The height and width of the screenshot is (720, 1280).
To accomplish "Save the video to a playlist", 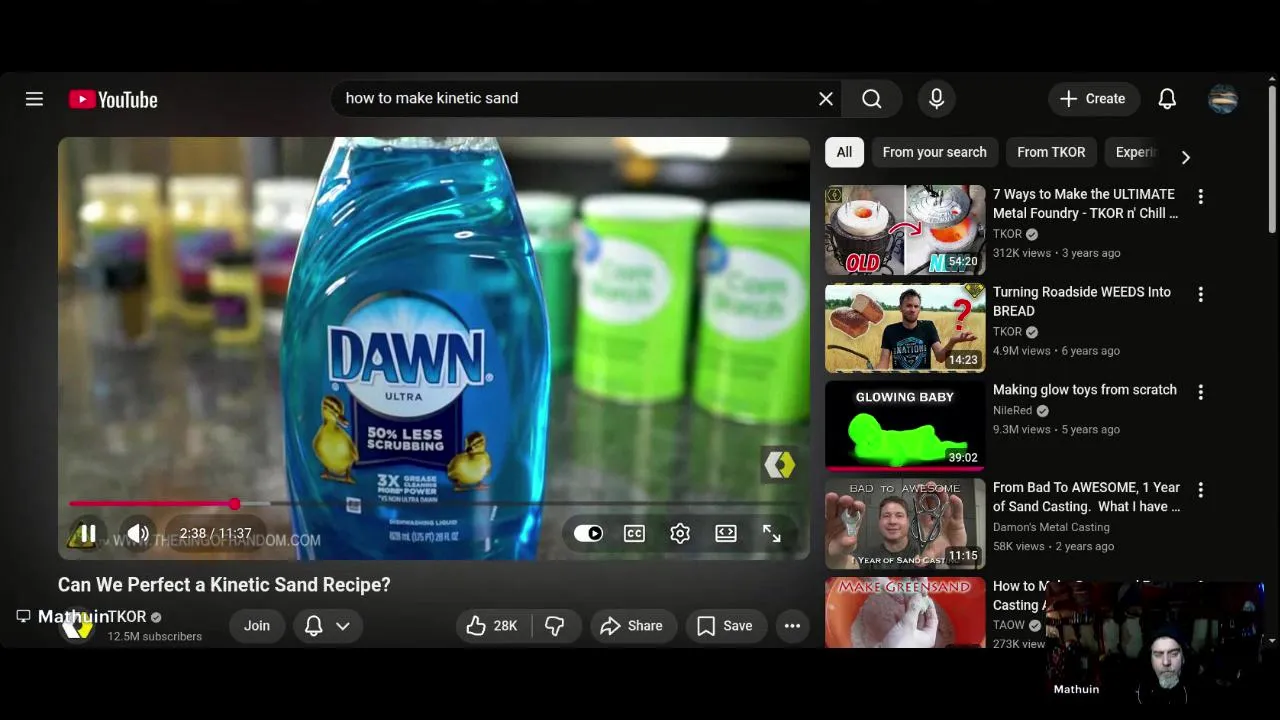I will pos(725,626).
